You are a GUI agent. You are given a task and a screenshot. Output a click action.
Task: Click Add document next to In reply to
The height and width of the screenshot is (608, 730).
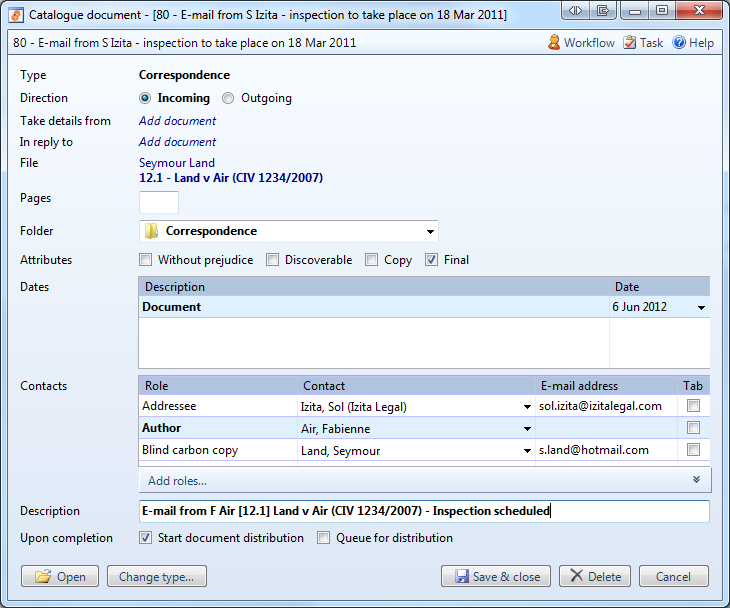(177, 142)
